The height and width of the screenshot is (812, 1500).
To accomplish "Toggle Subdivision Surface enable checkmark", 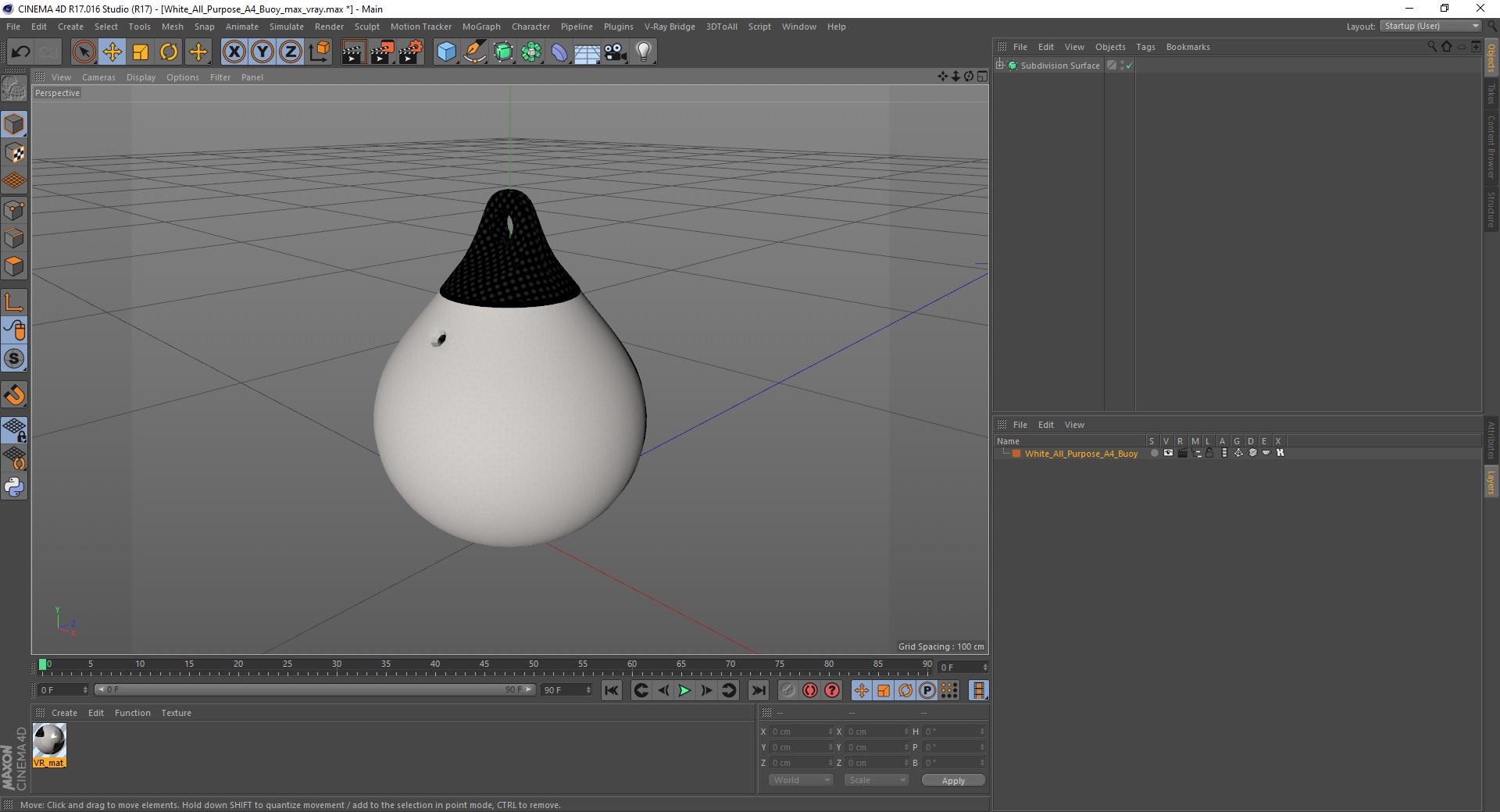I will coord(1129,66).
